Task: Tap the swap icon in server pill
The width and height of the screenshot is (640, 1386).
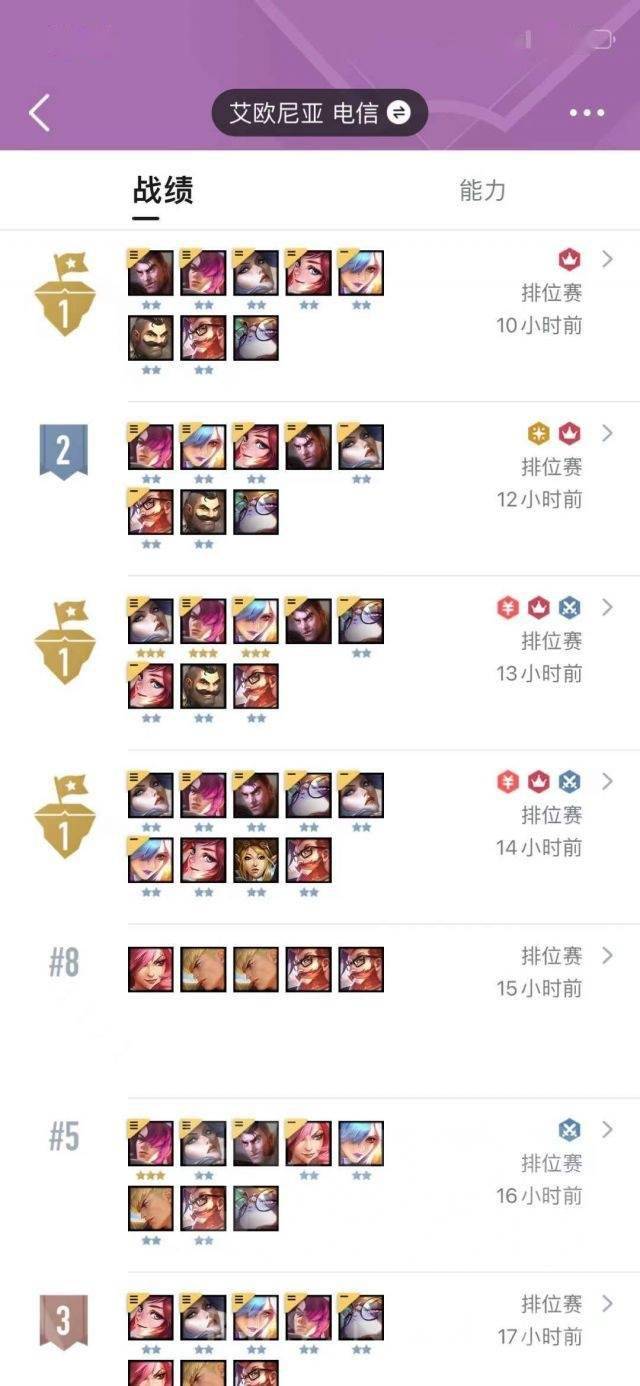Action: (398, 112)
